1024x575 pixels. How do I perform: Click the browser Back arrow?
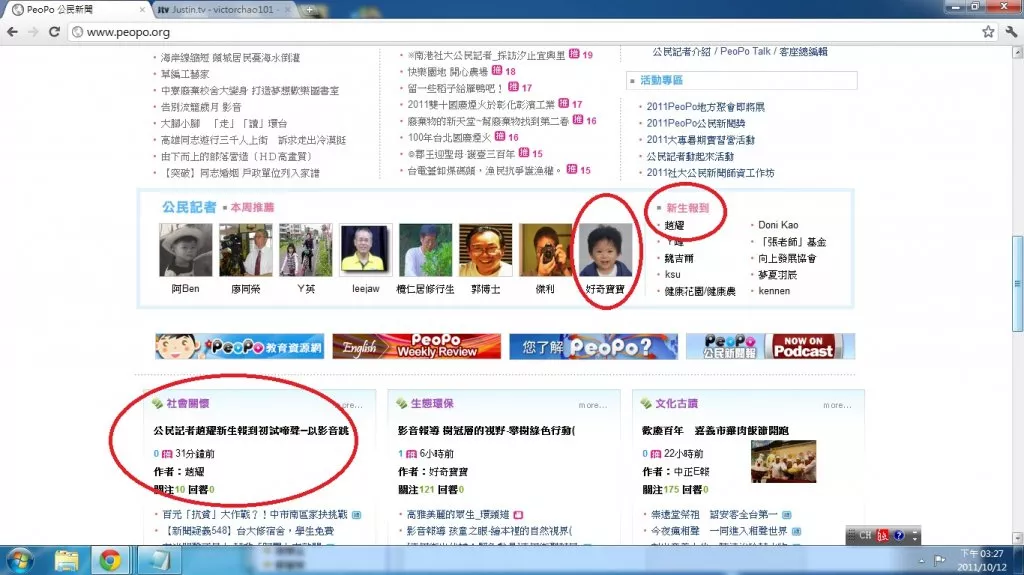tap(12, 31)
